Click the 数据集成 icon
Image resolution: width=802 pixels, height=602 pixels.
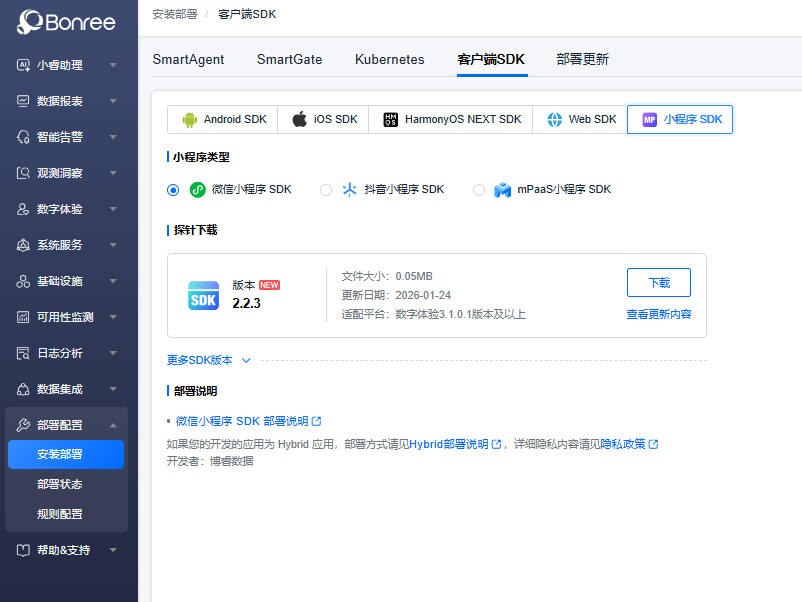point(23,389)
